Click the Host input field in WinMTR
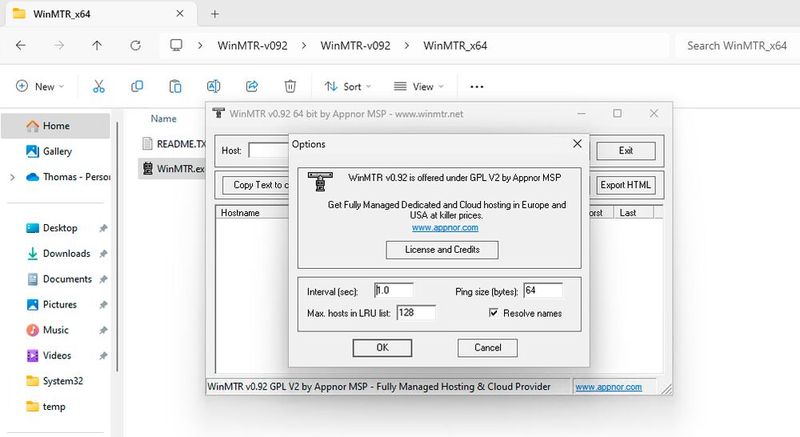 tap(269, 150)
